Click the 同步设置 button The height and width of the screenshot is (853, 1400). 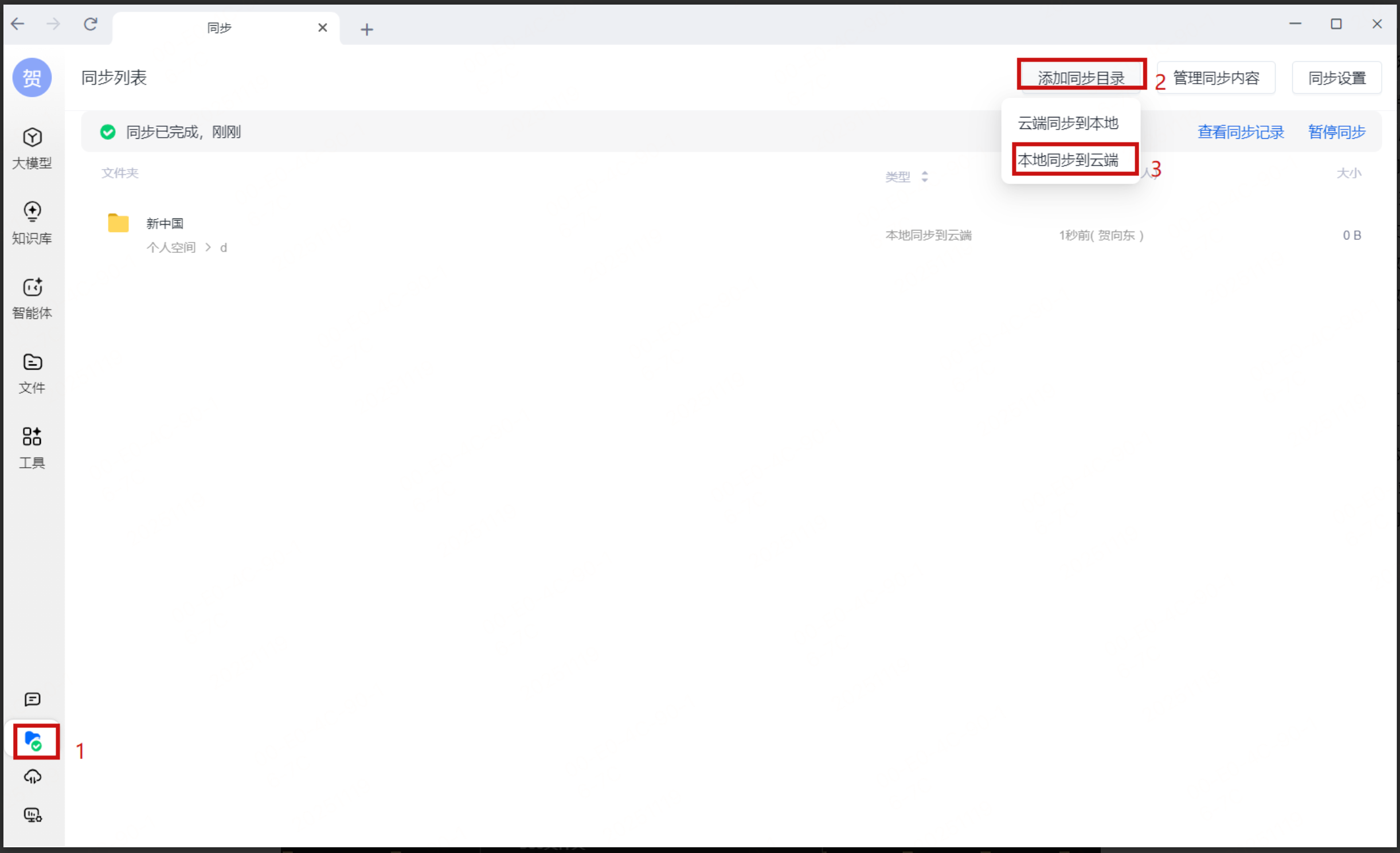pos(1336,77)
